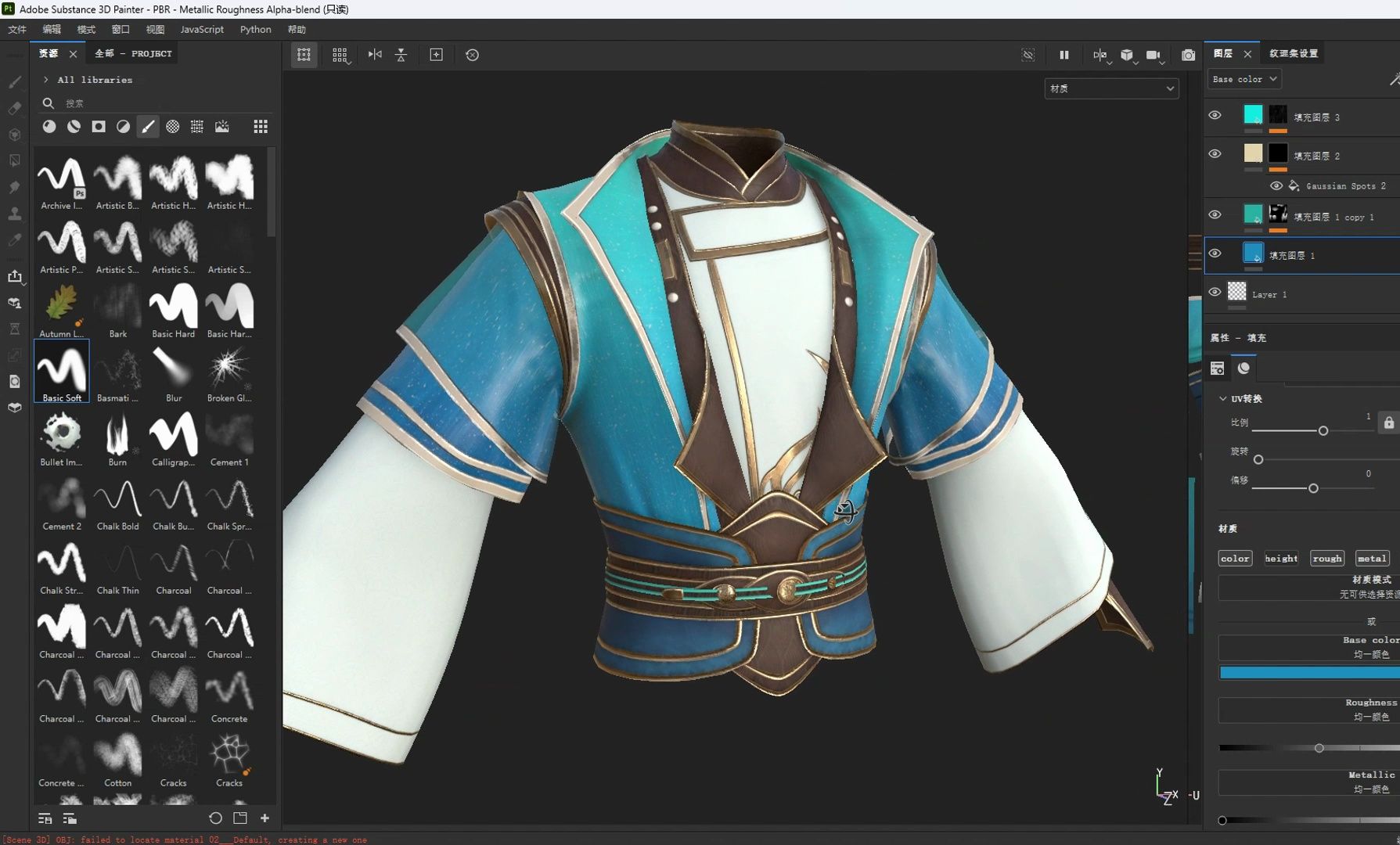Filter assets by smart masks icon
The image size is (1400, 845).
tap(99, 126)
